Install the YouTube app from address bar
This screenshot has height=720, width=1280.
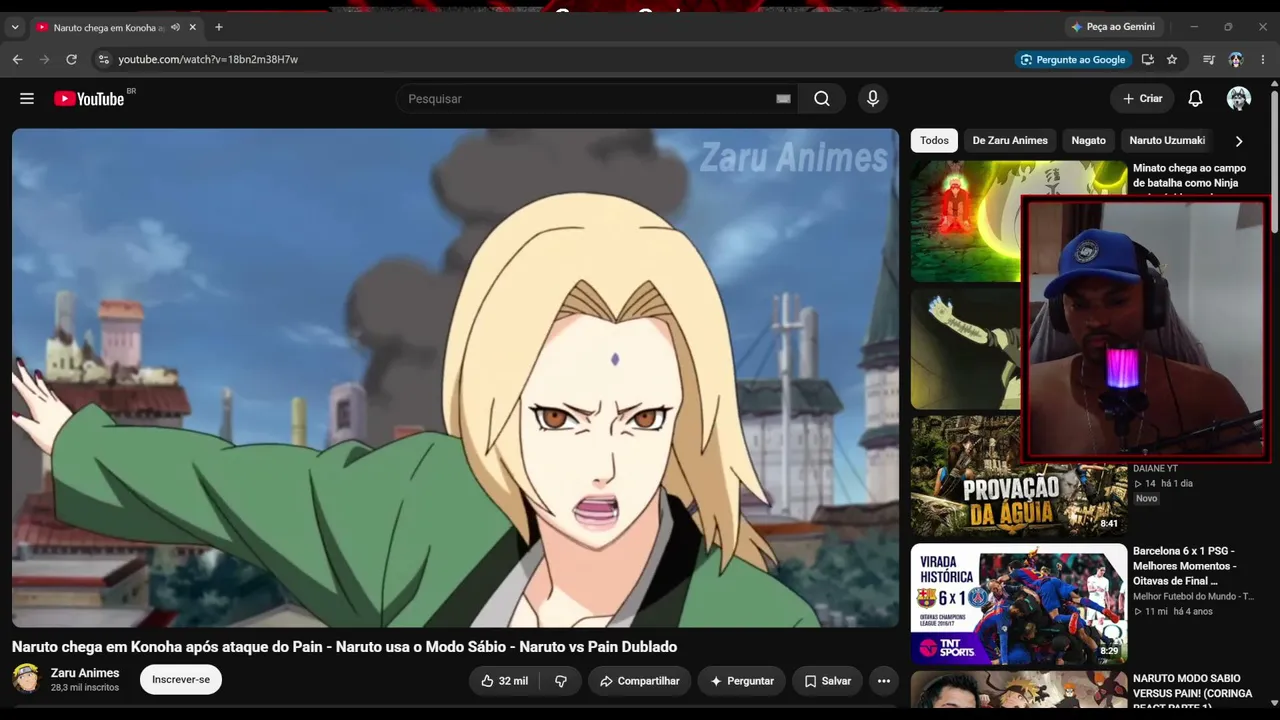1147,60
